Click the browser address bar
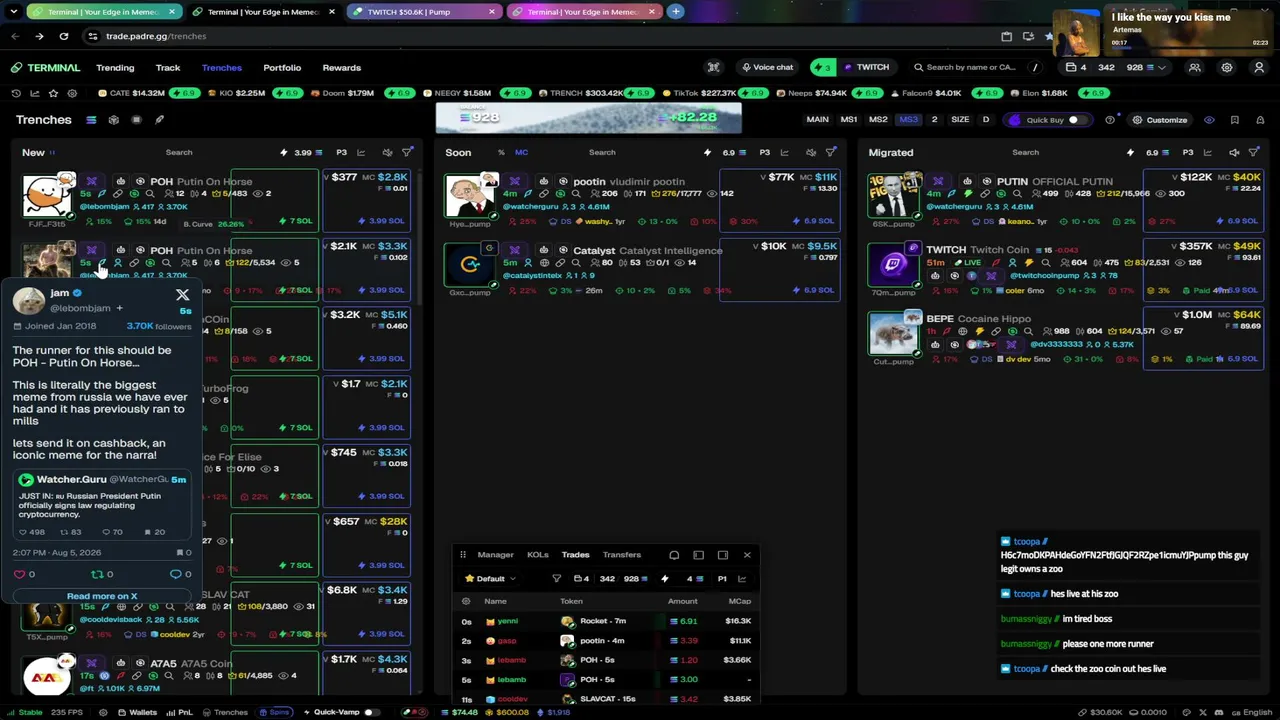The height and width of the screenshot is (720, 1280). pos(540,36)
